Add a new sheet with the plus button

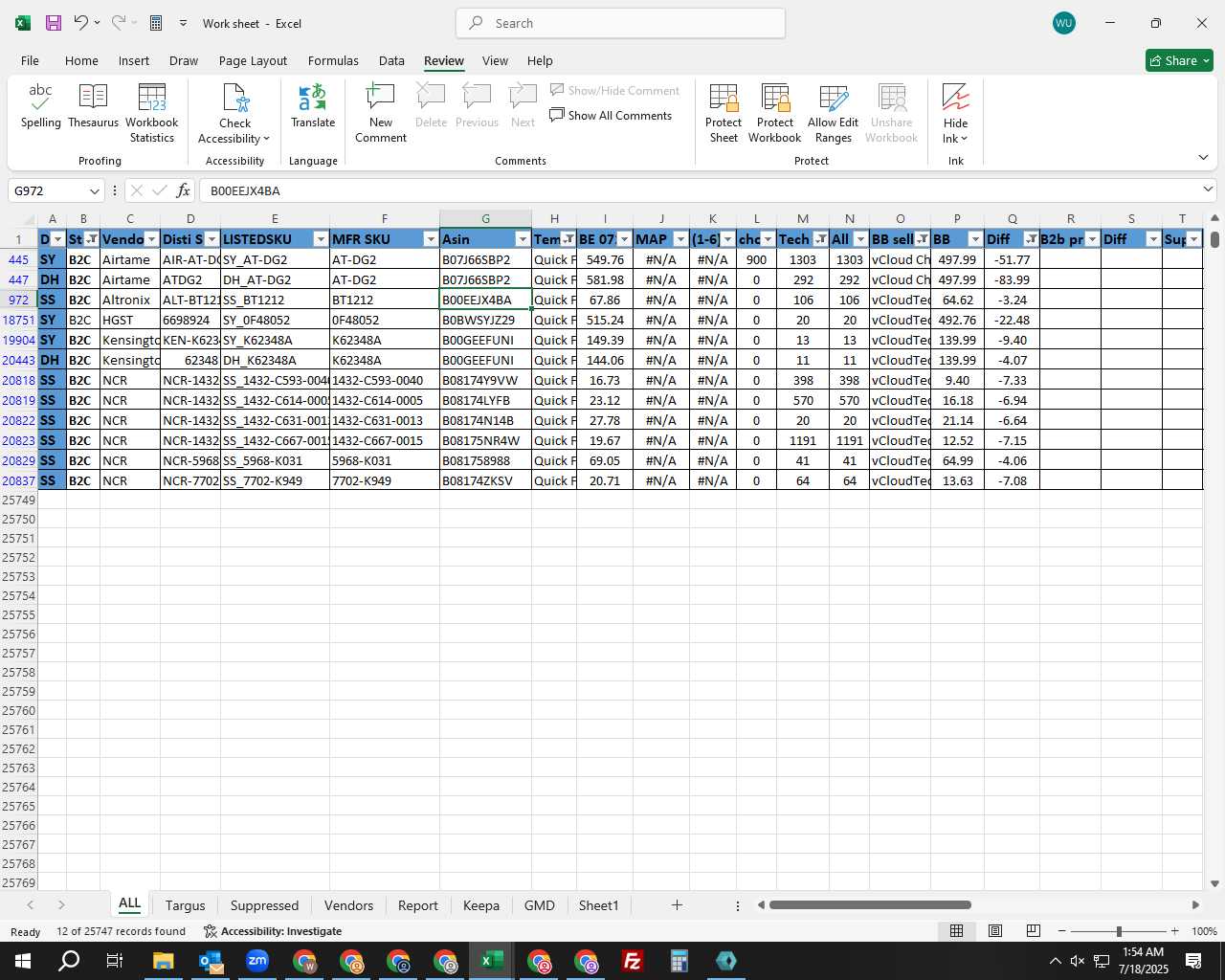coord(677,904)
